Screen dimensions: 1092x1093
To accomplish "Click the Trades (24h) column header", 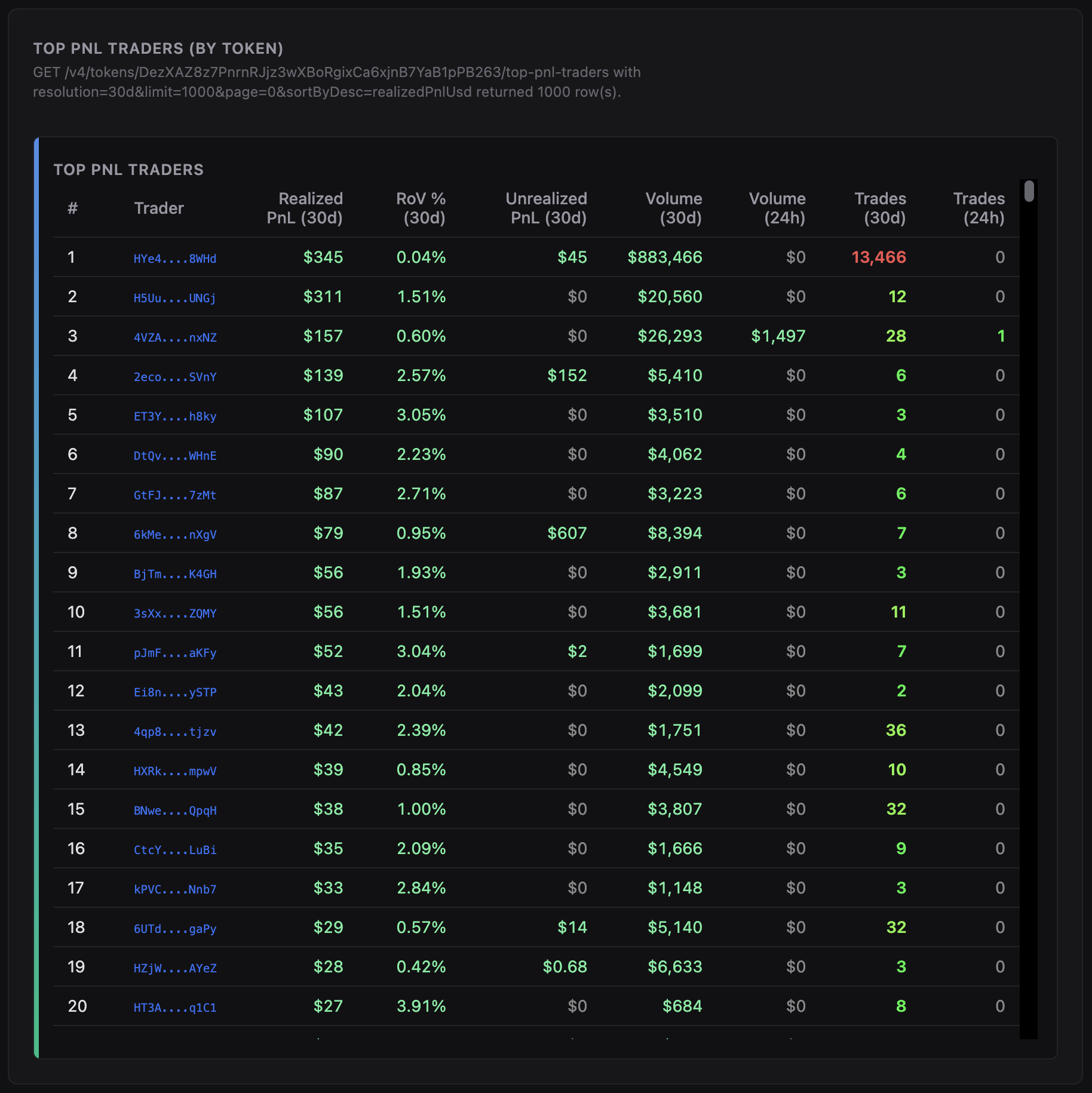I will pos(978,208).
